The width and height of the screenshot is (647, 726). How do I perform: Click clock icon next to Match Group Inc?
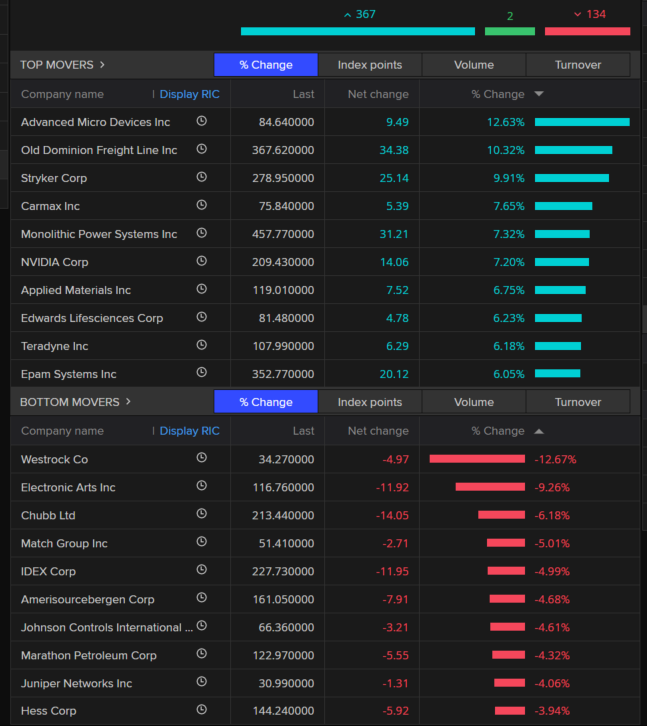click(x=201, y=542)
